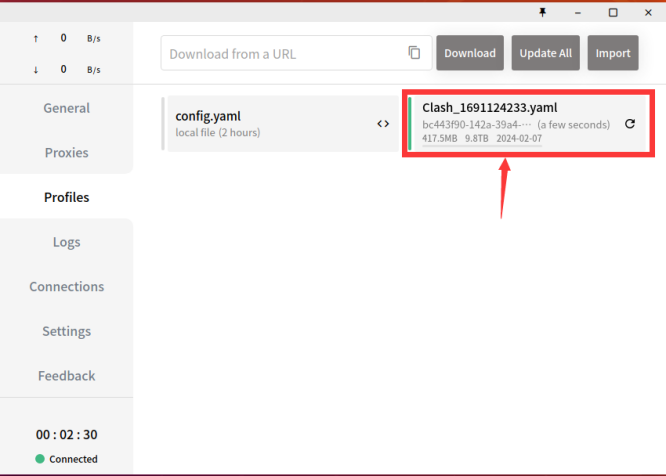
Task: Click the green Connected status dot
Action: coord(40,459)
